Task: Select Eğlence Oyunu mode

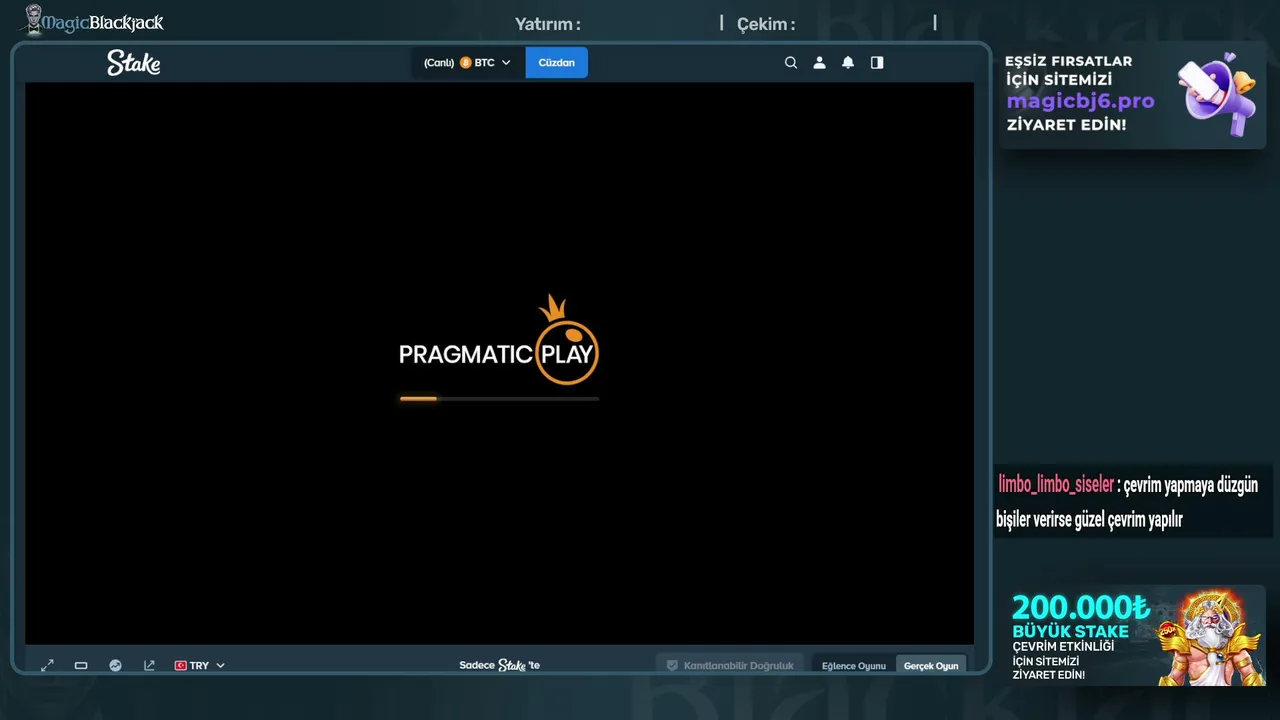Action: pos(854,666)
